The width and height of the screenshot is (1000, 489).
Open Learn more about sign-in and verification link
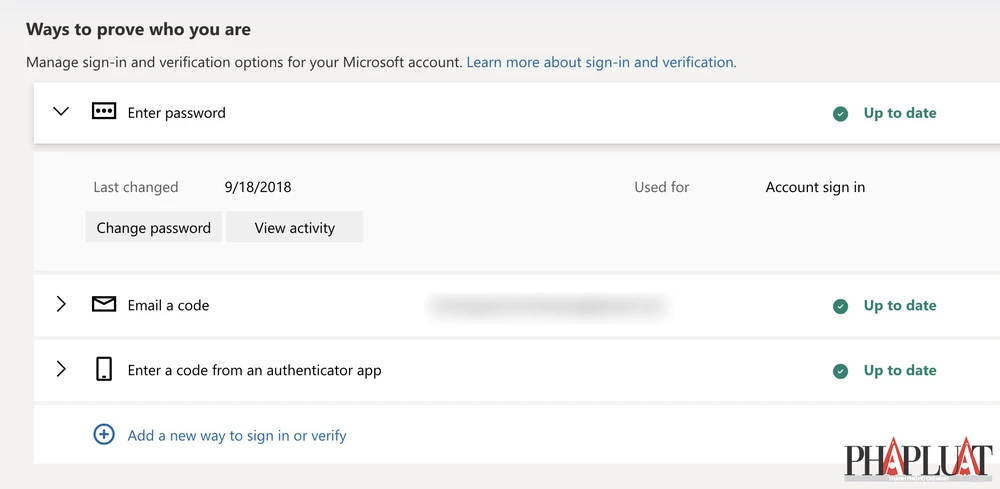(601, 62)
